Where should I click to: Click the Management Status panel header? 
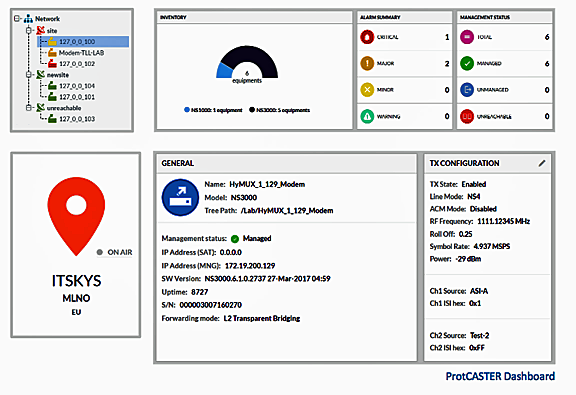[x=505, y=17]
